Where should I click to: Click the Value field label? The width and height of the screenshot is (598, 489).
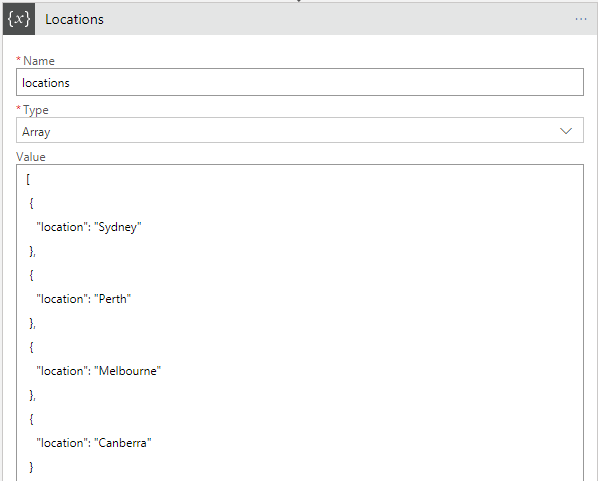pos(31,157)
